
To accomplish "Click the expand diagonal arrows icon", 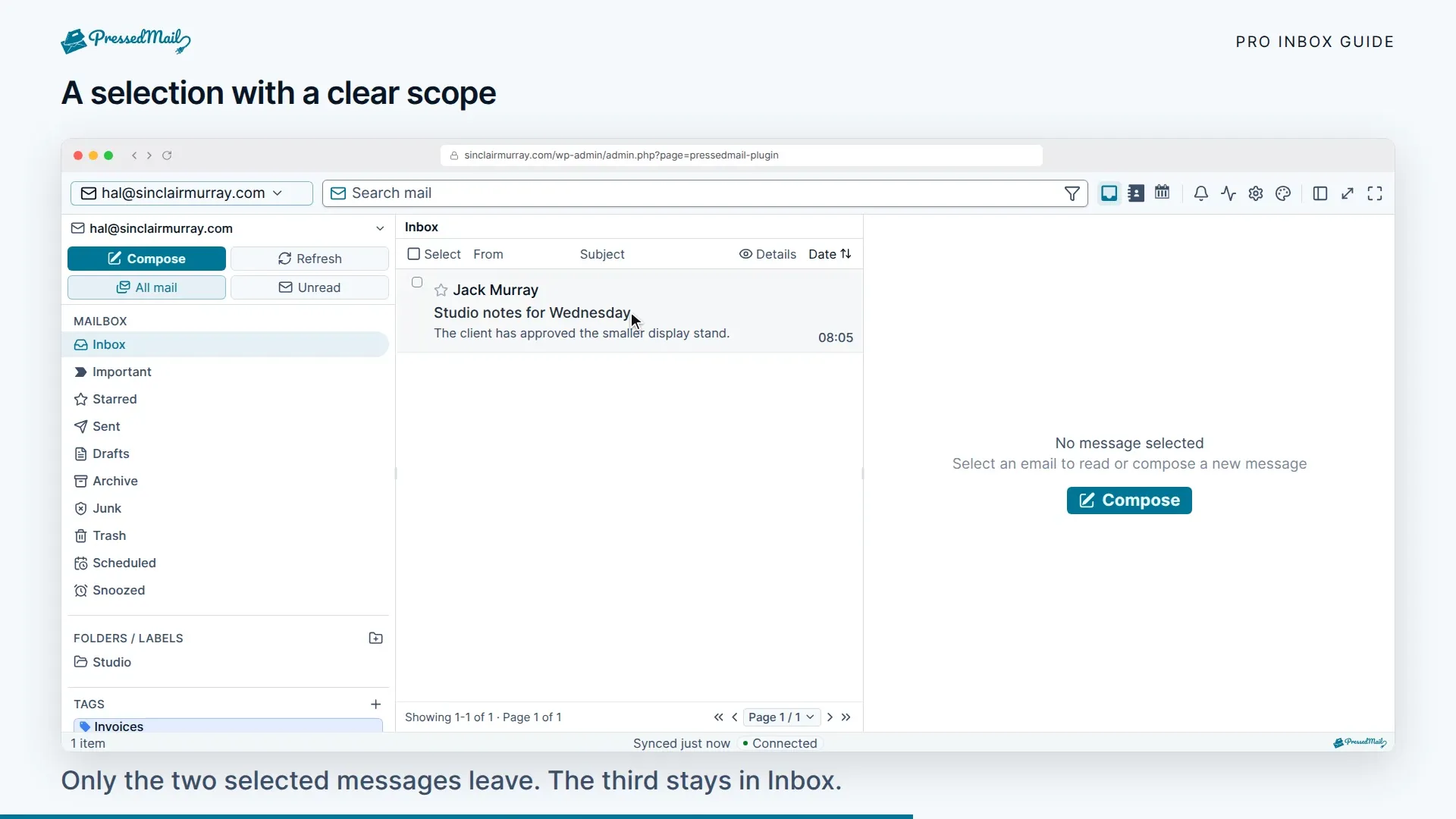I will pyautogui.click(x=1348, y=194).
